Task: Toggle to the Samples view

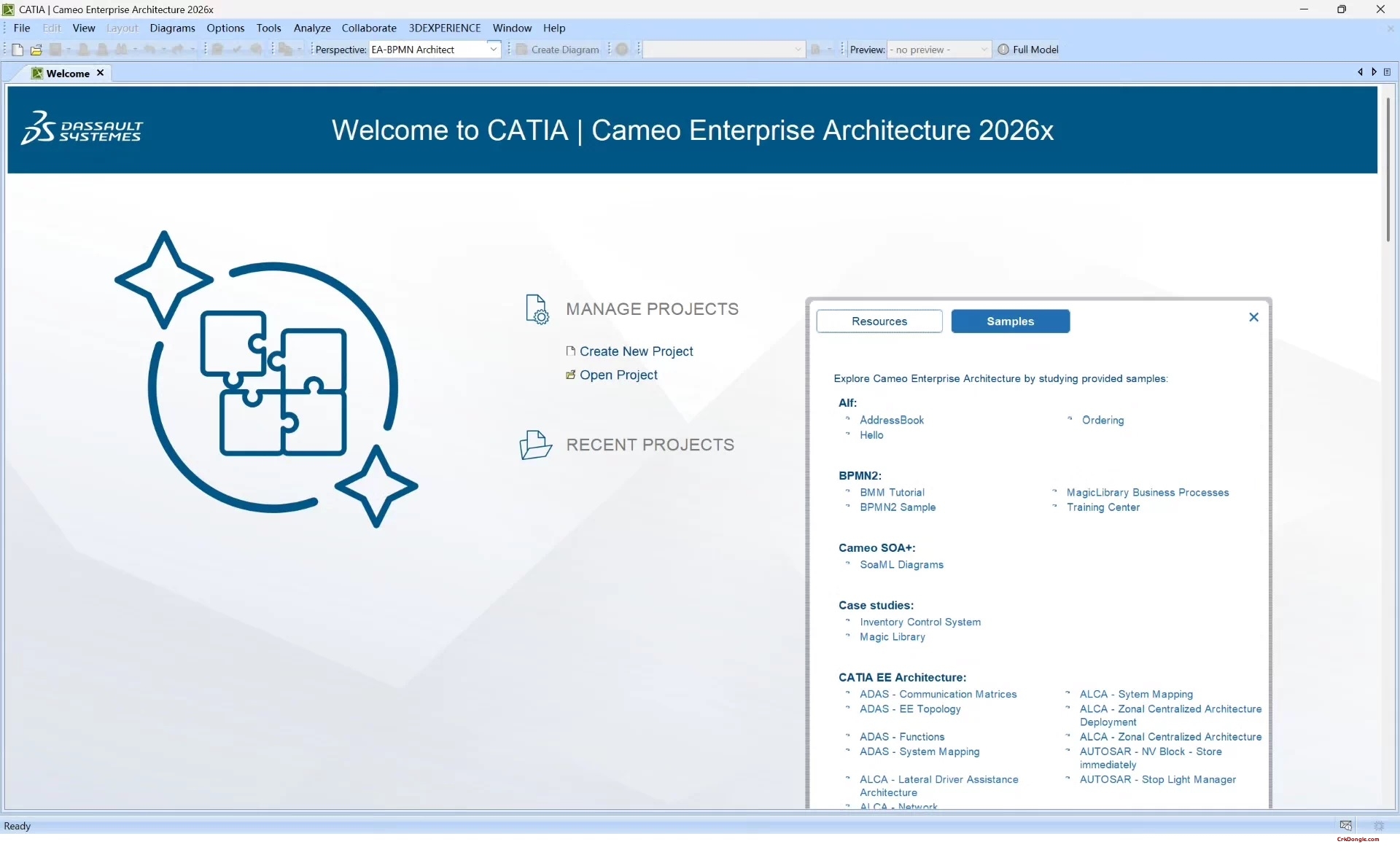Action: coord(1010,321)
